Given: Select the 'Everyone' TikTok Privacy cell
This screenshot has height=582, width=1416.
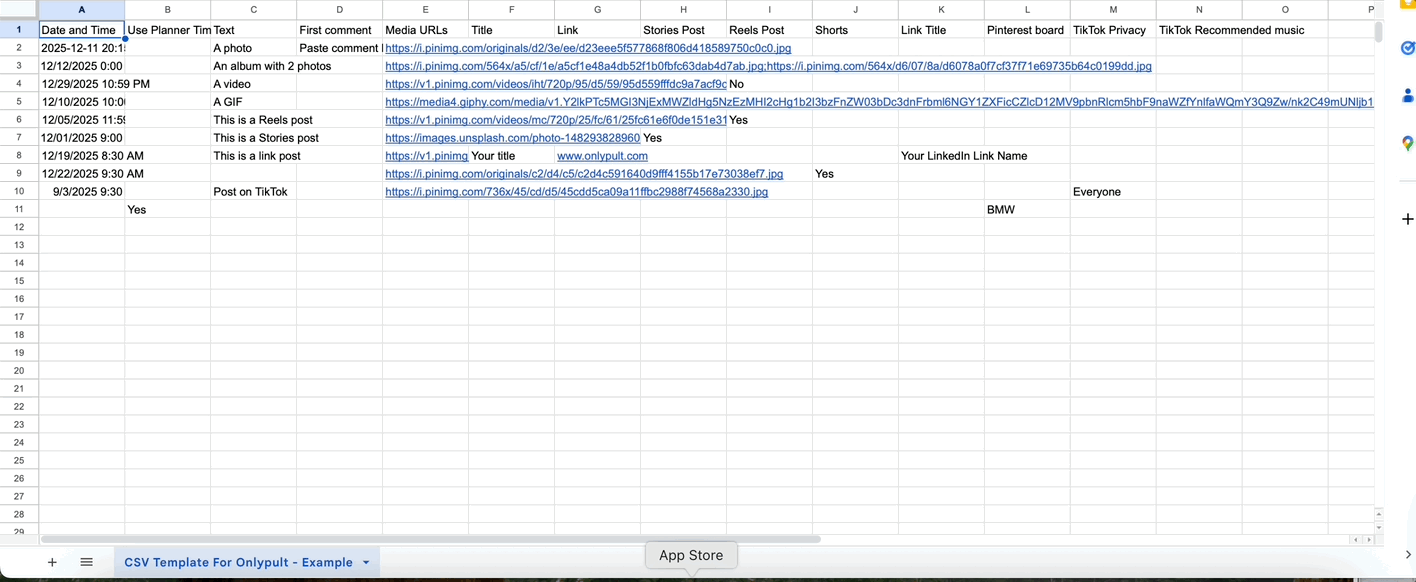Looking at the screenshot, I should (1112, 192).
